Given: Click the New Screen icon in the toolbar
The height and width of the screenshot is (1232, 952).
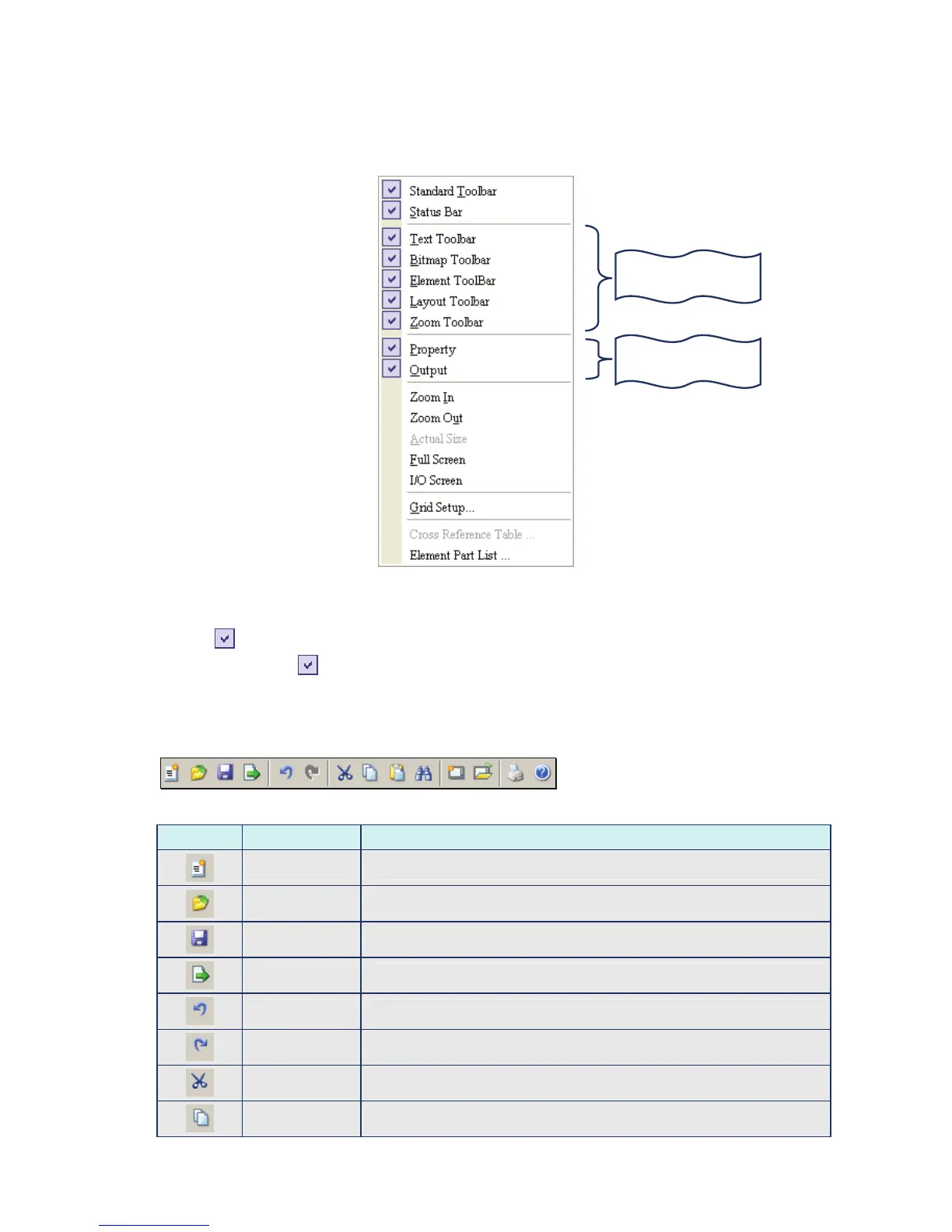Looking at the screenshot, I should [457, 773].
